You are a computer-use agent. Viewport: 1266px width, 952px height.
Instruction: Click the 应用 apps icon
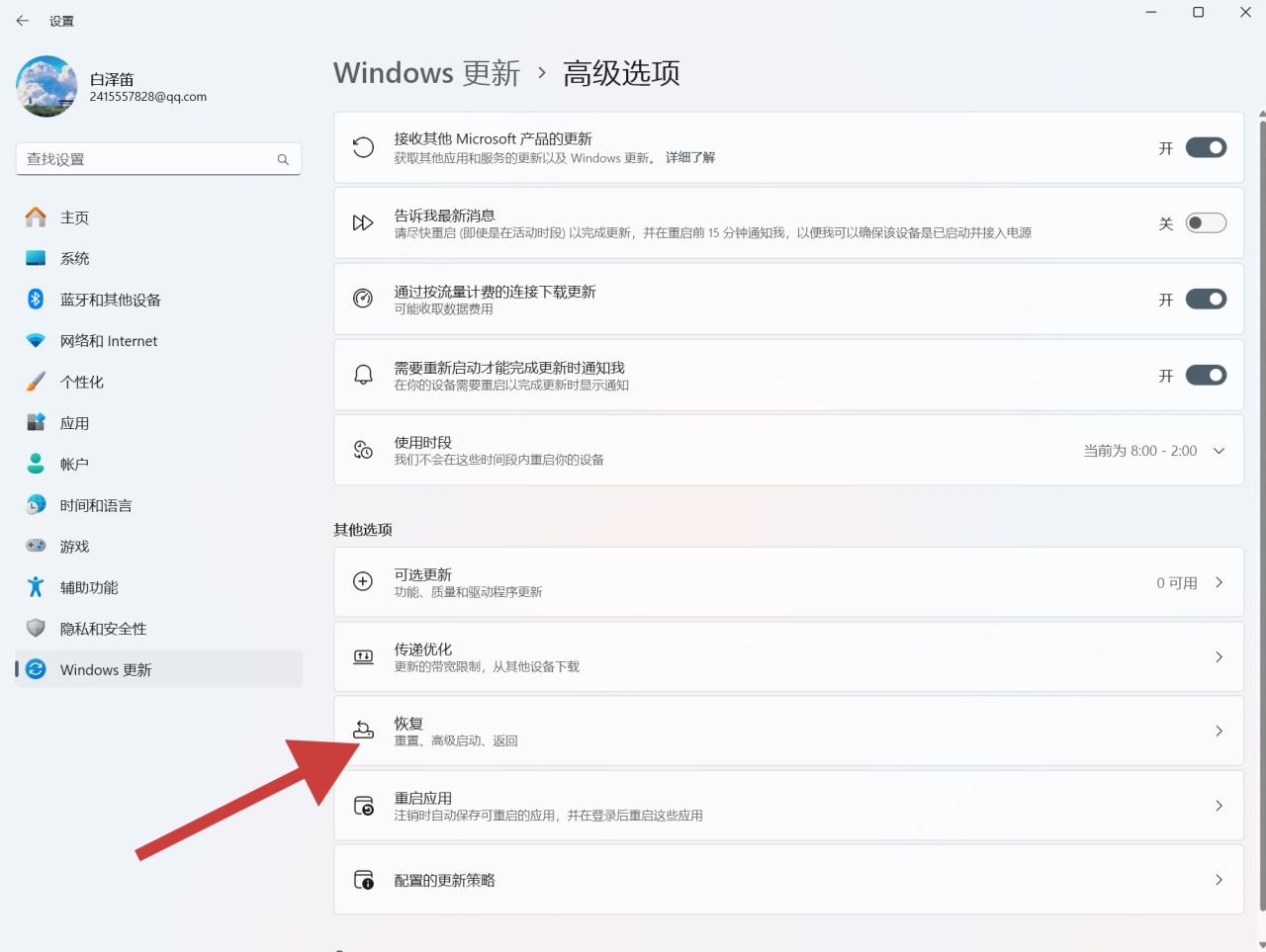pos(36,423)
